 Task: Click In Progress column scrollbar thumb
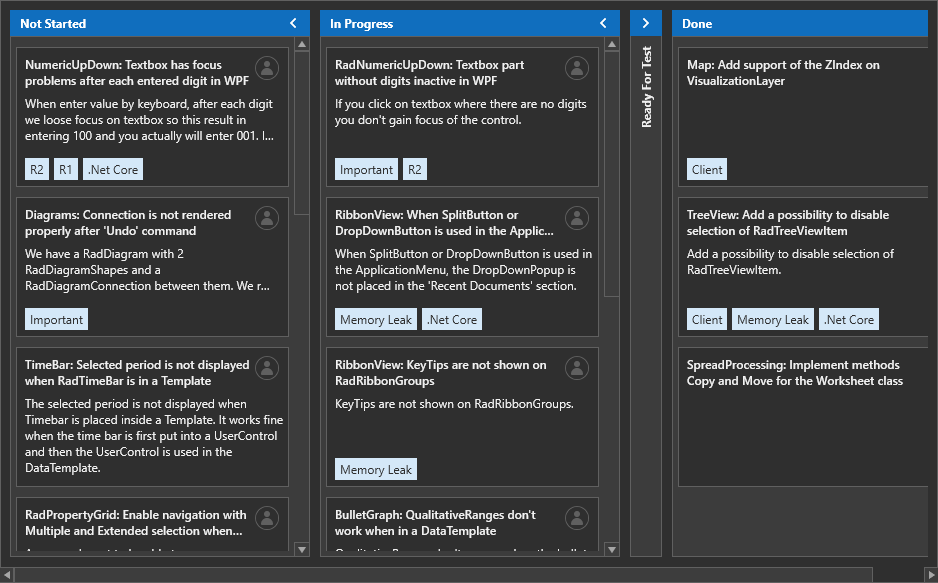pos(612,173)
